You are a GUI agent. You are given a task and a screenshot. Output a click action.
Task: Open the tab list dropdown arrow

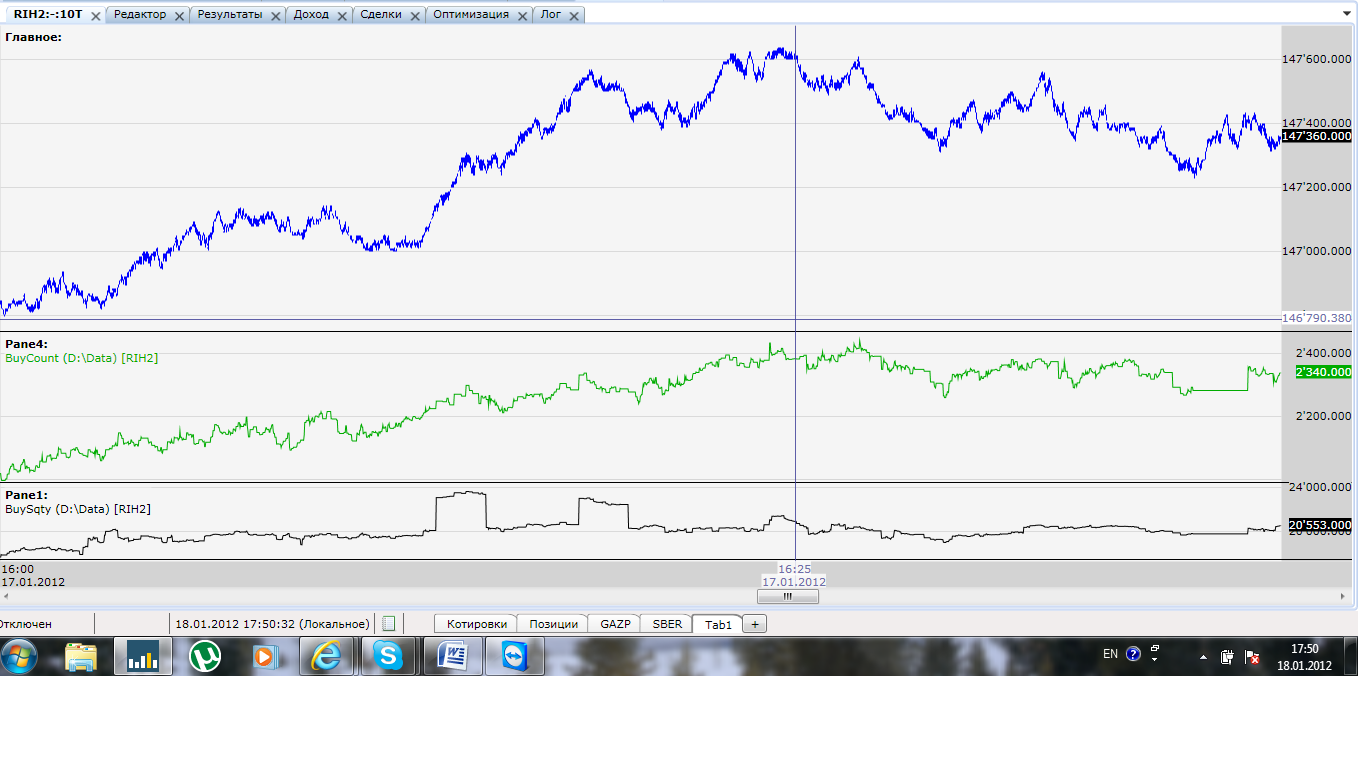pos(1345,14)
